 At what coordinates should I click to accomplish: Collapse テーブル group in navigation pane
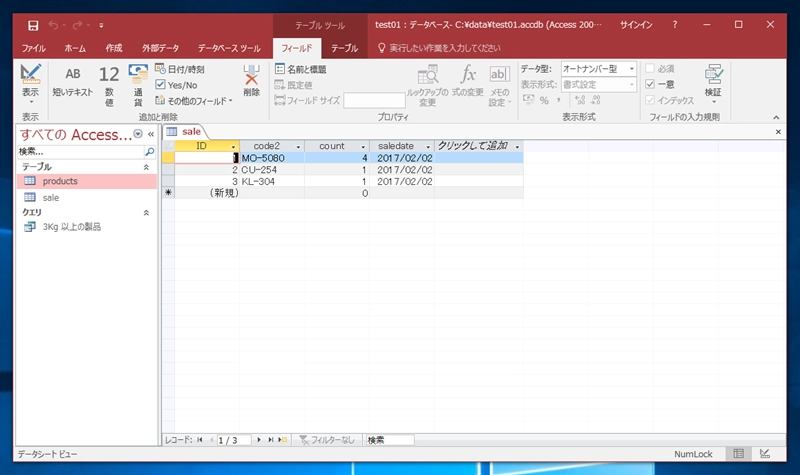[x=146, y=167]
